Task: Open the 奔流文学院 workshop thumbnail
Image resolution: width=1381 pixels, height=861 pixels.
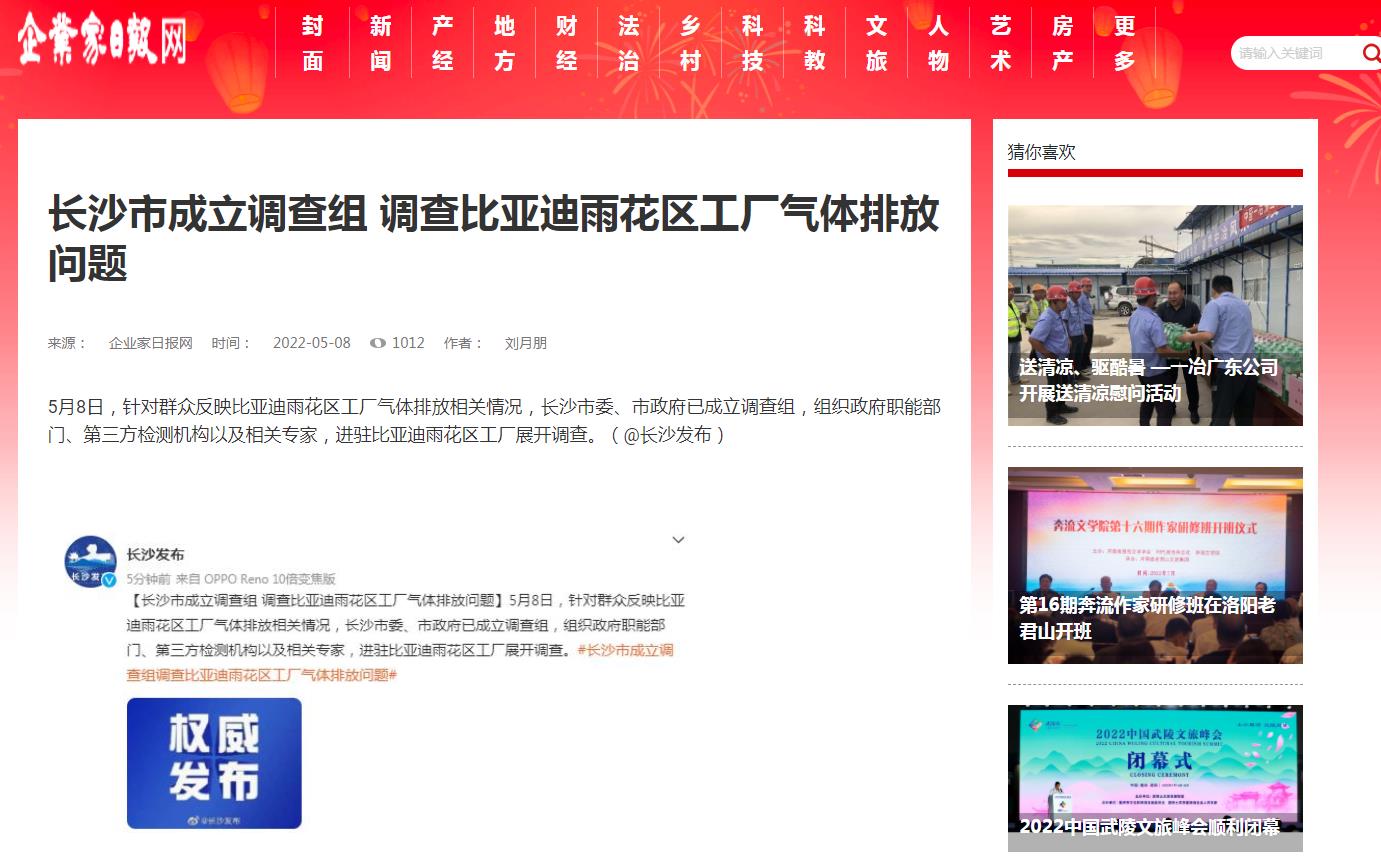Action: 1155,565
